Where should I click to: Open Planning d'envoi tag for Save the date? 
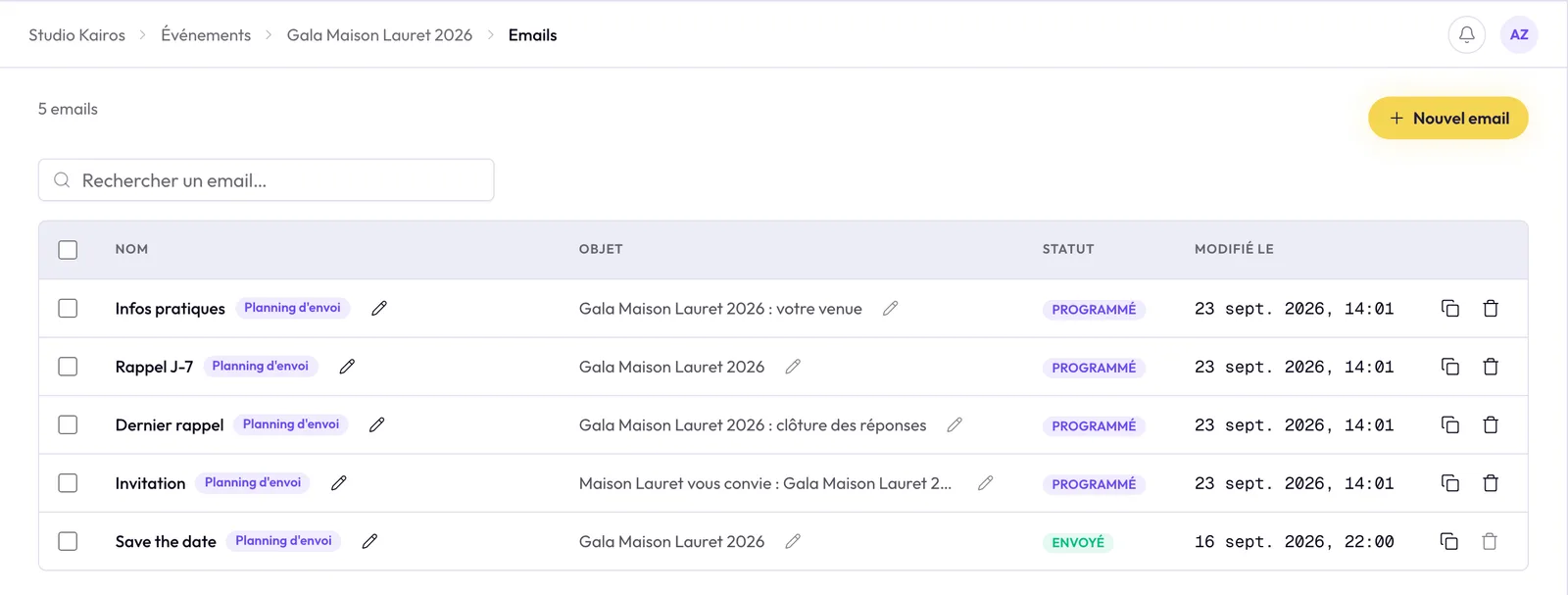[283, 541]
